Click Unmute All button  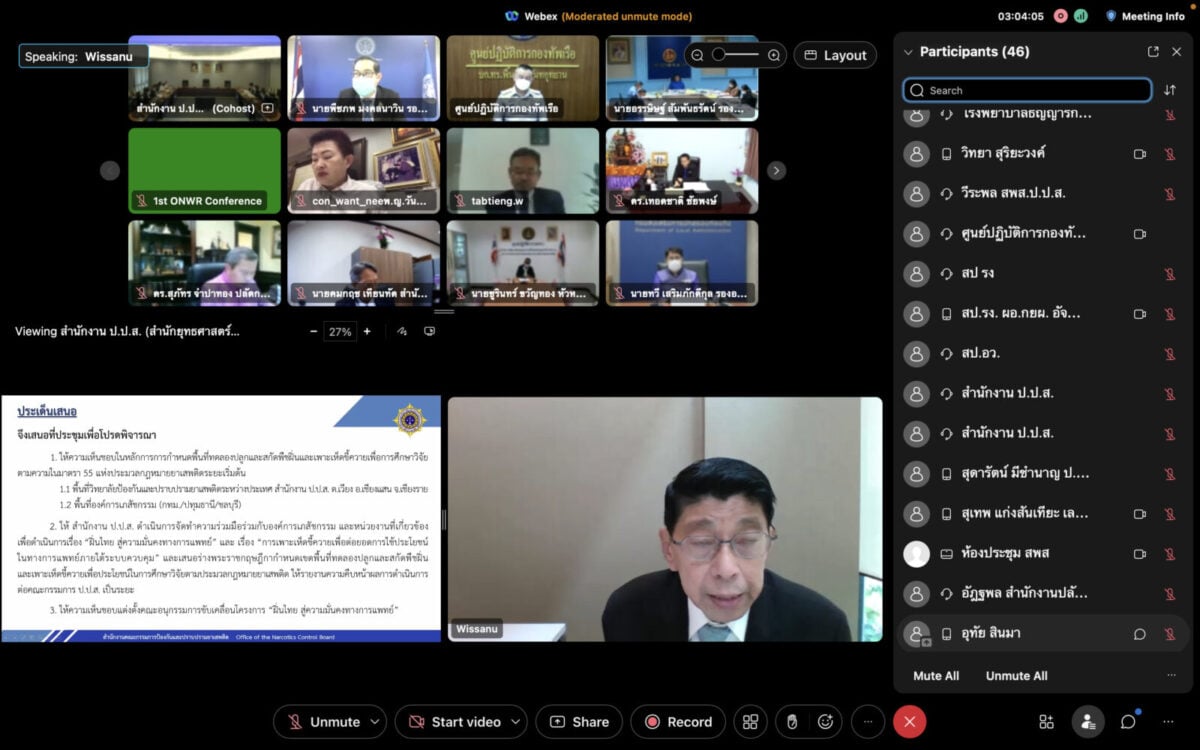pos(1016,676)
